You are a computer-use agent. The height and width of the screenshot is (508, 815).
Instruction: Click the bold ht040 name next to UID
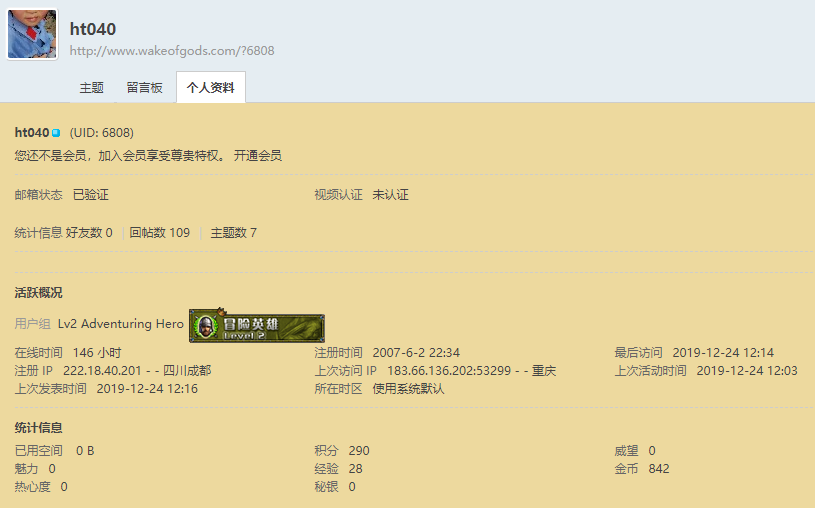32,133
